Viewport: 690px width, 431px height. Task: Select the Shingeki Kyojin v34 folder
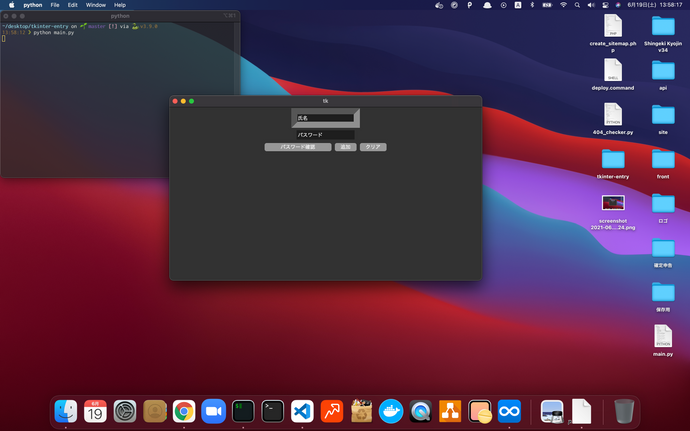coord(663,26)
